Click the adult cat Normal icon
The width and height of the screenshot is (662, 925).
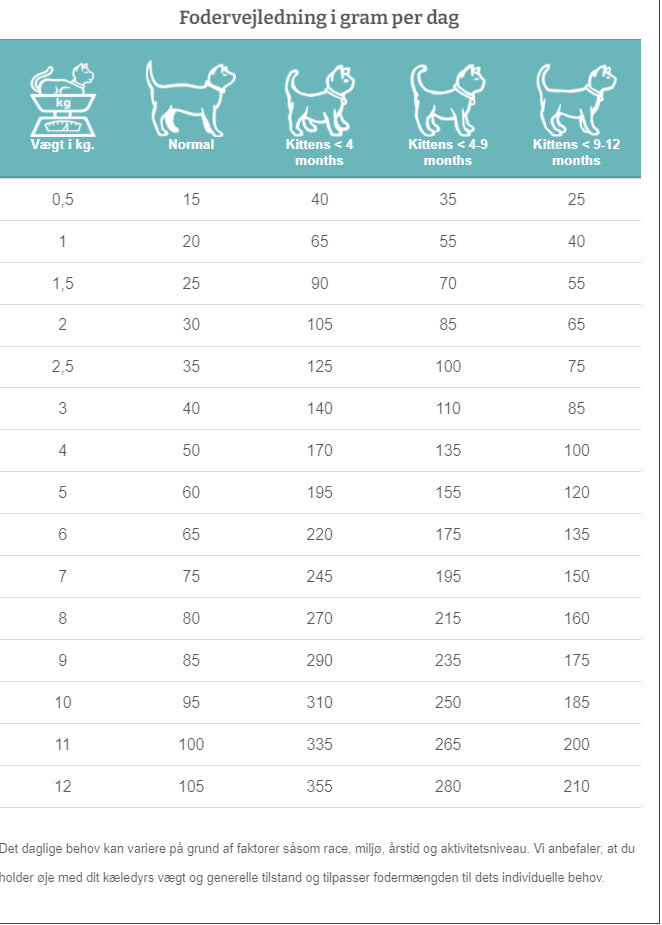[190, 97]
